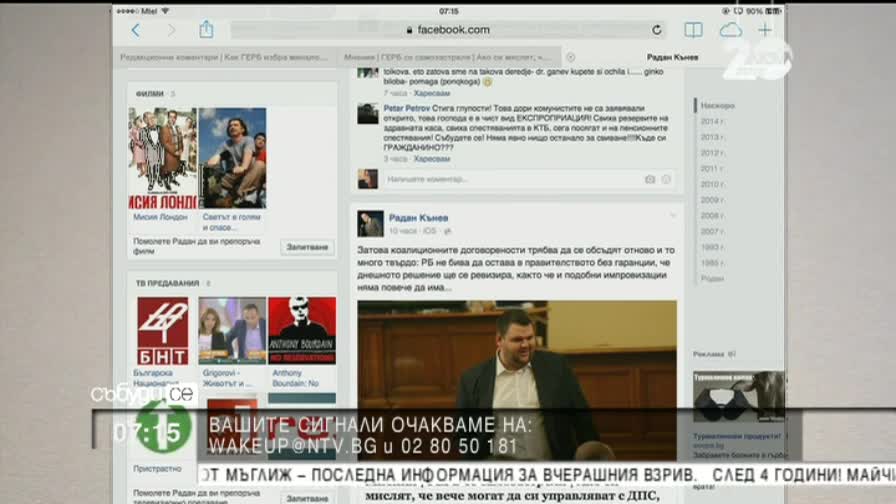896x504 pixels.
Task: Open the Grigorovi show thumbnail
Action: point(232,331)
